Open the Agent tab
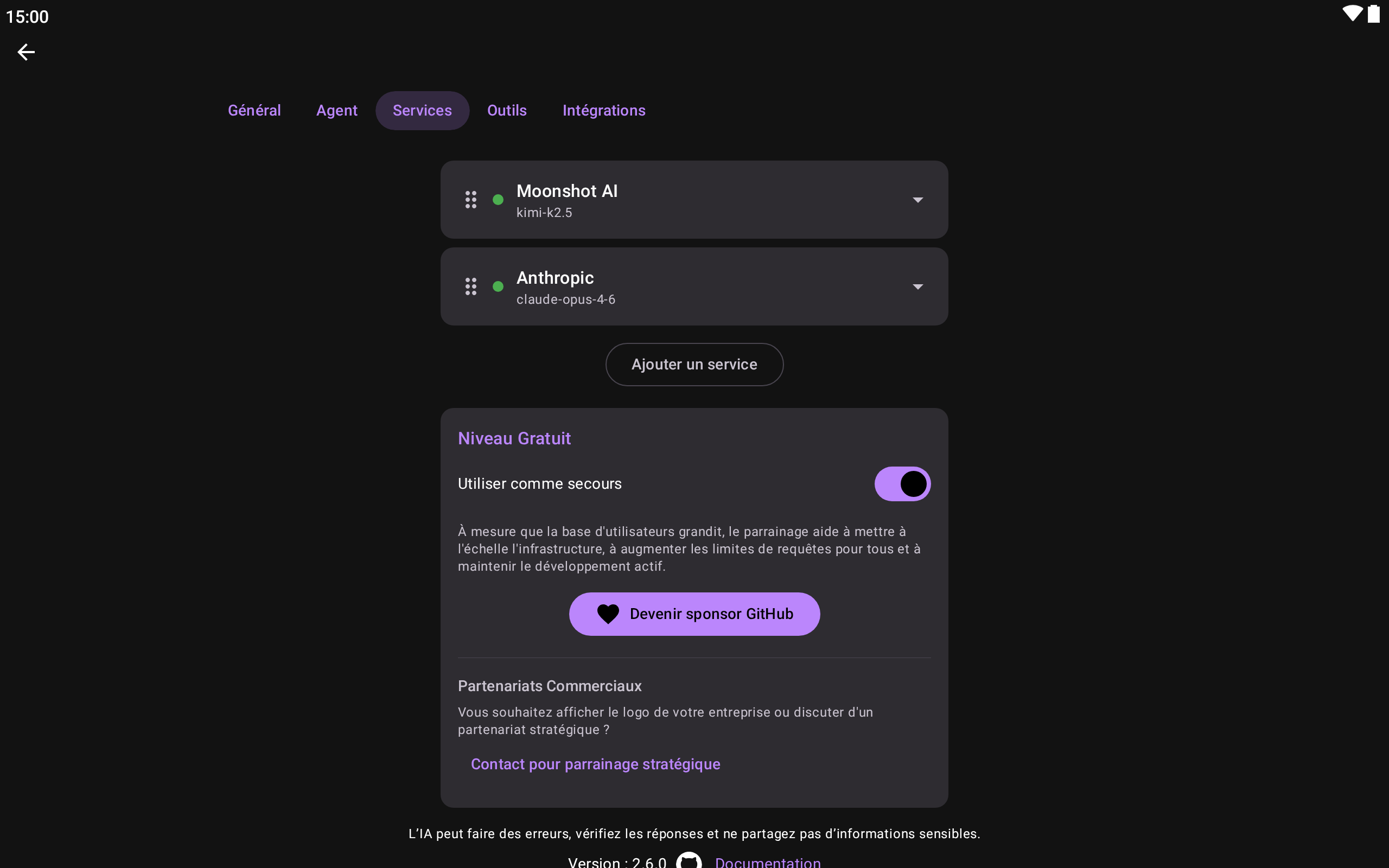Viewport: 1389px width, 868px height. pos(337,110)
